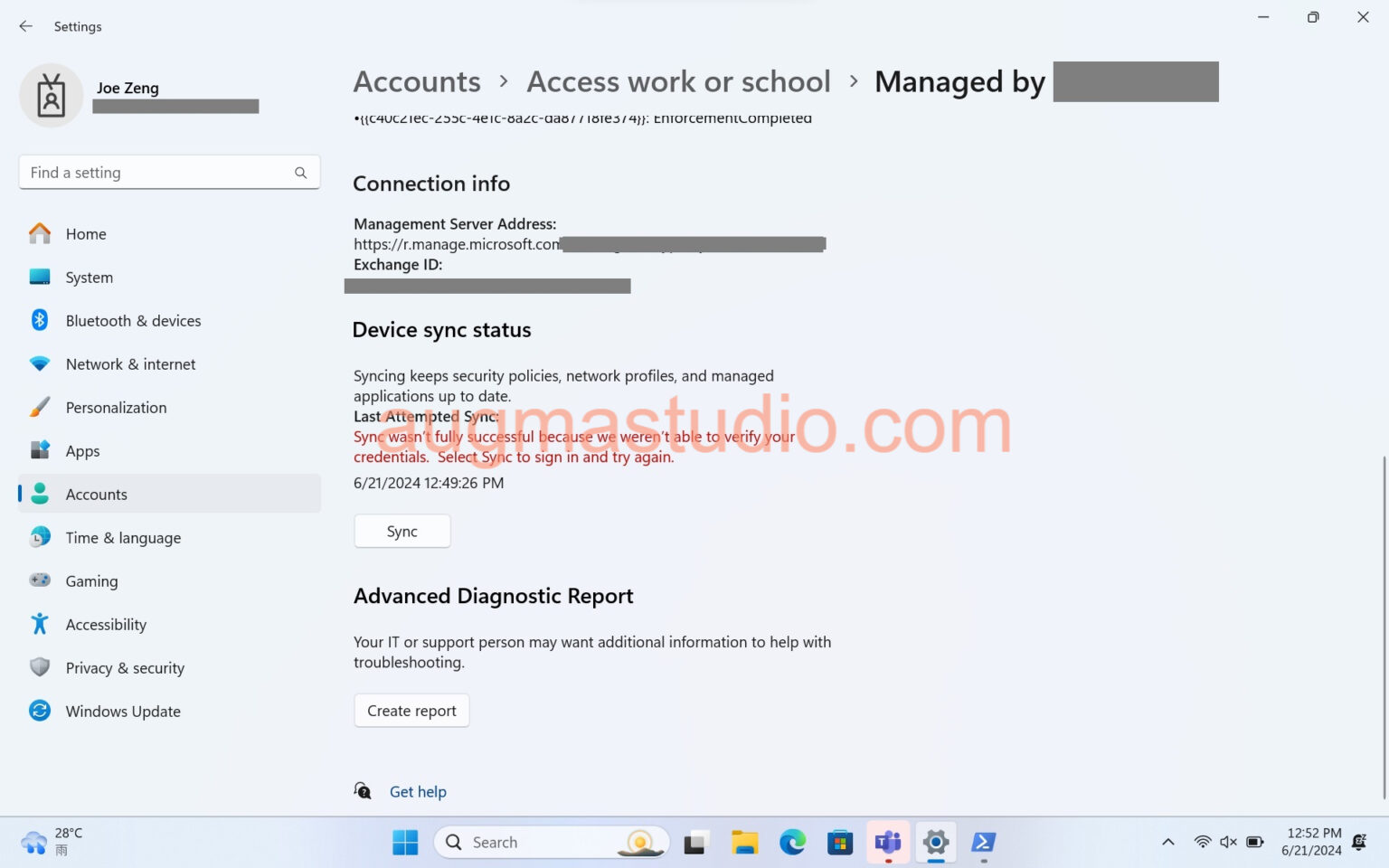
Task: Click the Create report button
Action: 411,710
